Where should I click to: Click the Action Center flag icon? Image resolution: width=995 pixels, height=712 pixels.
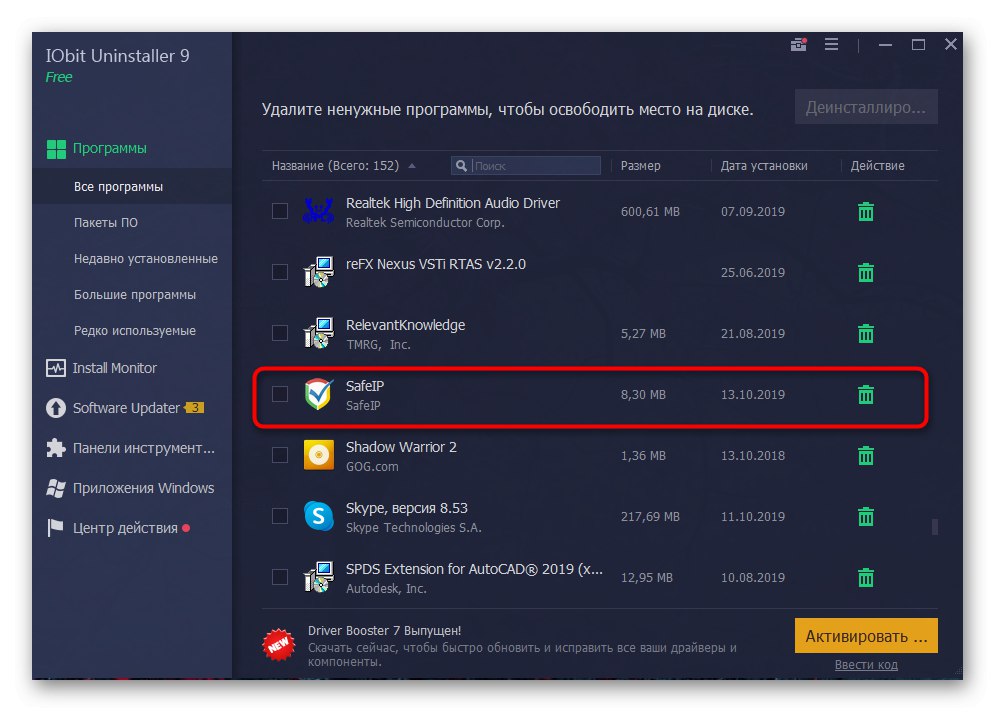click(x=56, y=528)
